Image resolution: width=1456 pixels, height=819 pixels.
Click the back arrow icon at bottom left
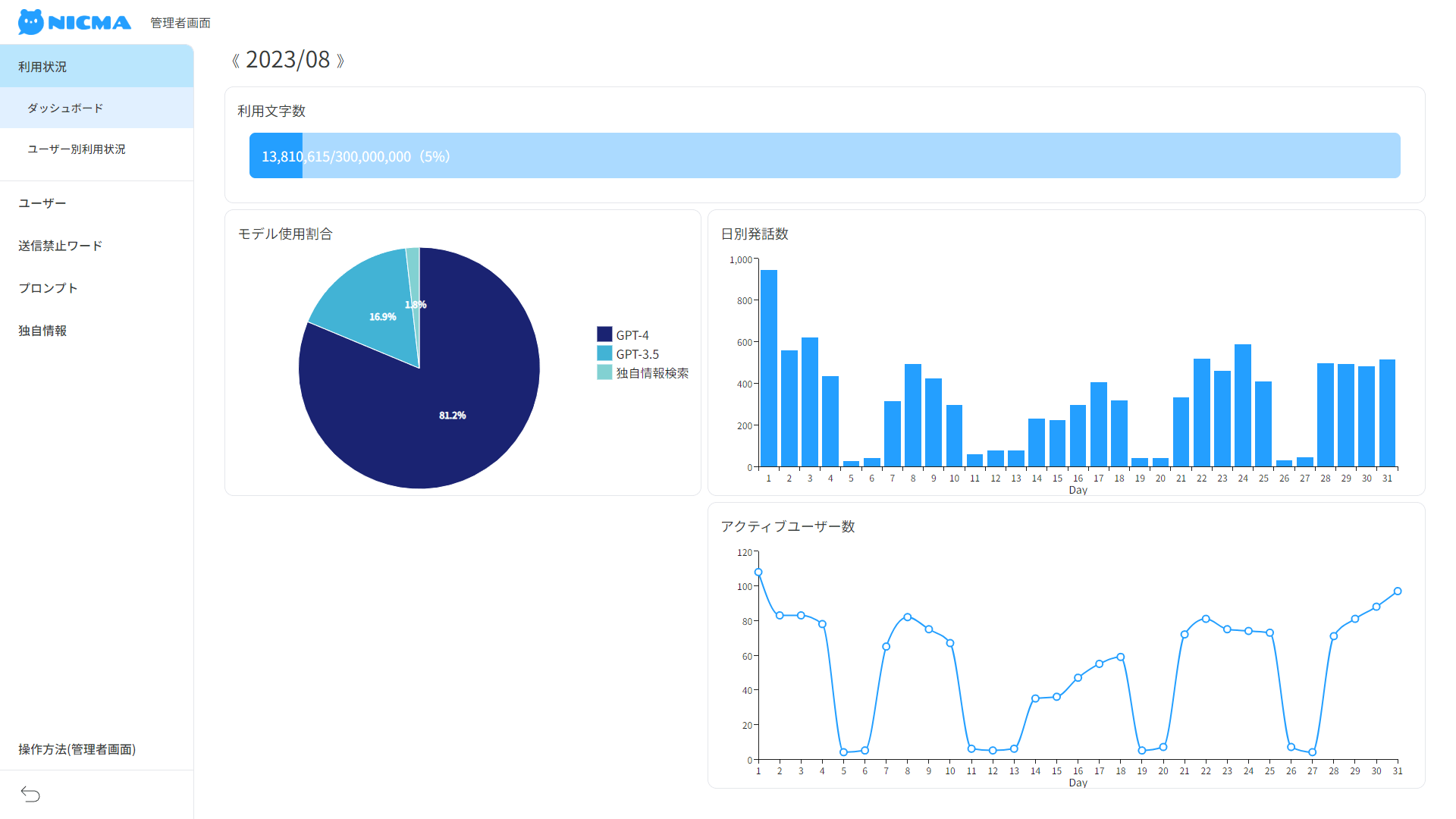point(30,794)
